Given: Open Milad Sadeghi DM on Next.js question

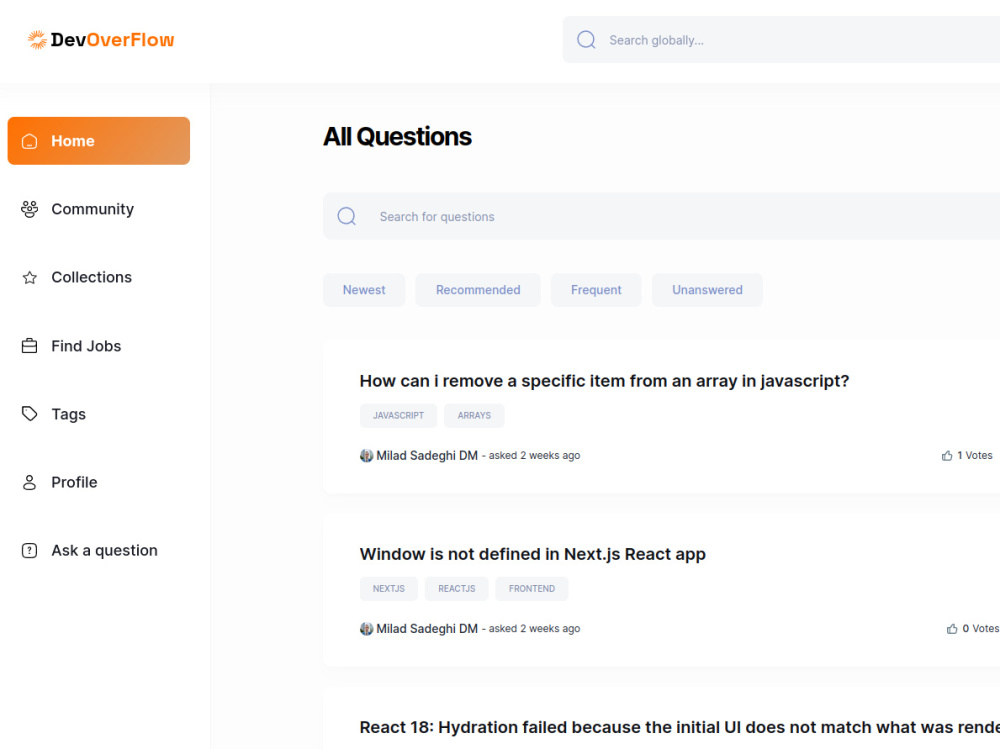Looking at the screenshot, I should pos(427,629).
